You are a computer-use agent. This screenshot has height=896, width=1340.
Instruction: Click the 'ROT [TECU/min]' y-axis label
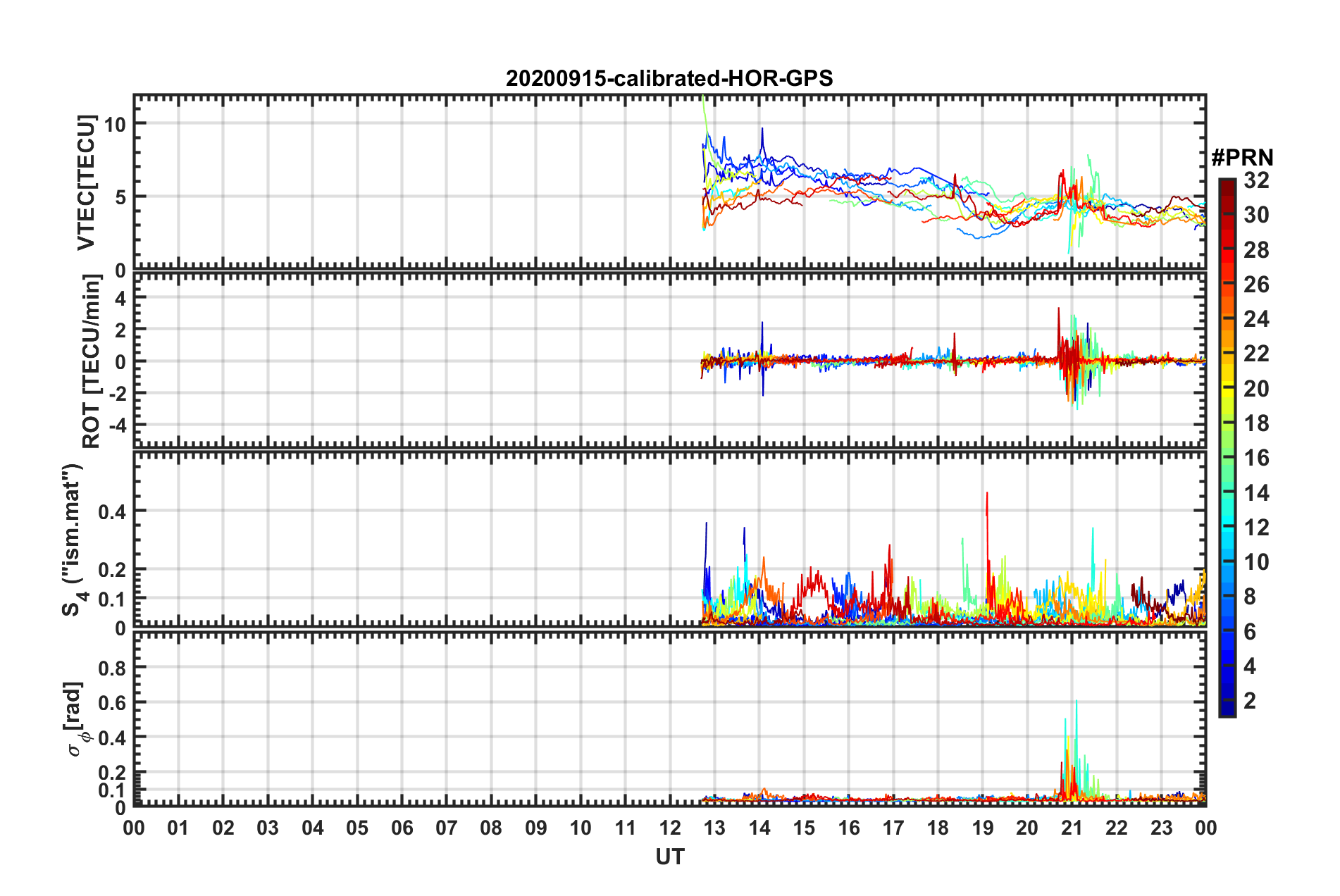(x=92, y=361)
